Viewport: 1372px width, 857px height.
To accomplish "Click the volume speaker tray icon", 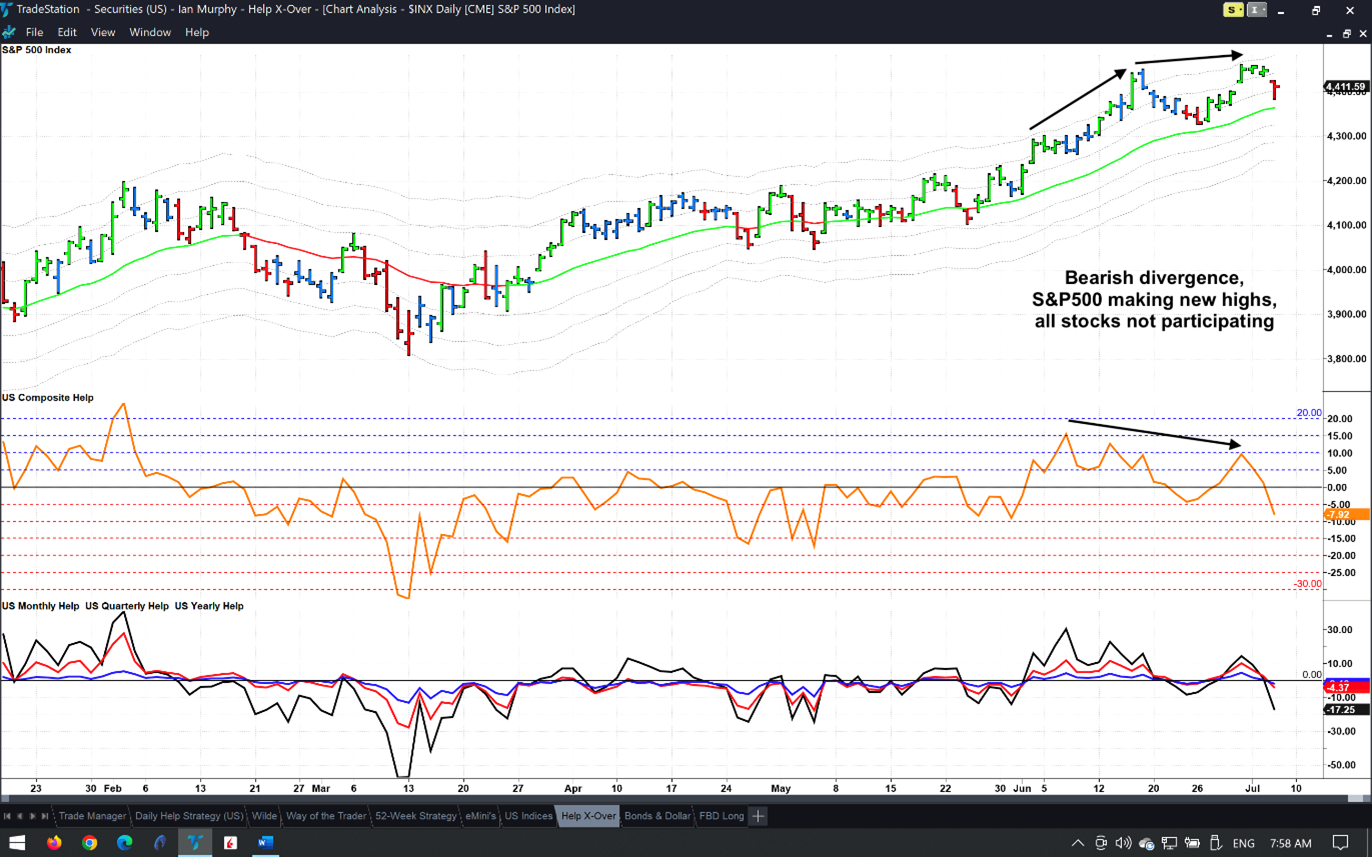I will [x=1123, y=843].
